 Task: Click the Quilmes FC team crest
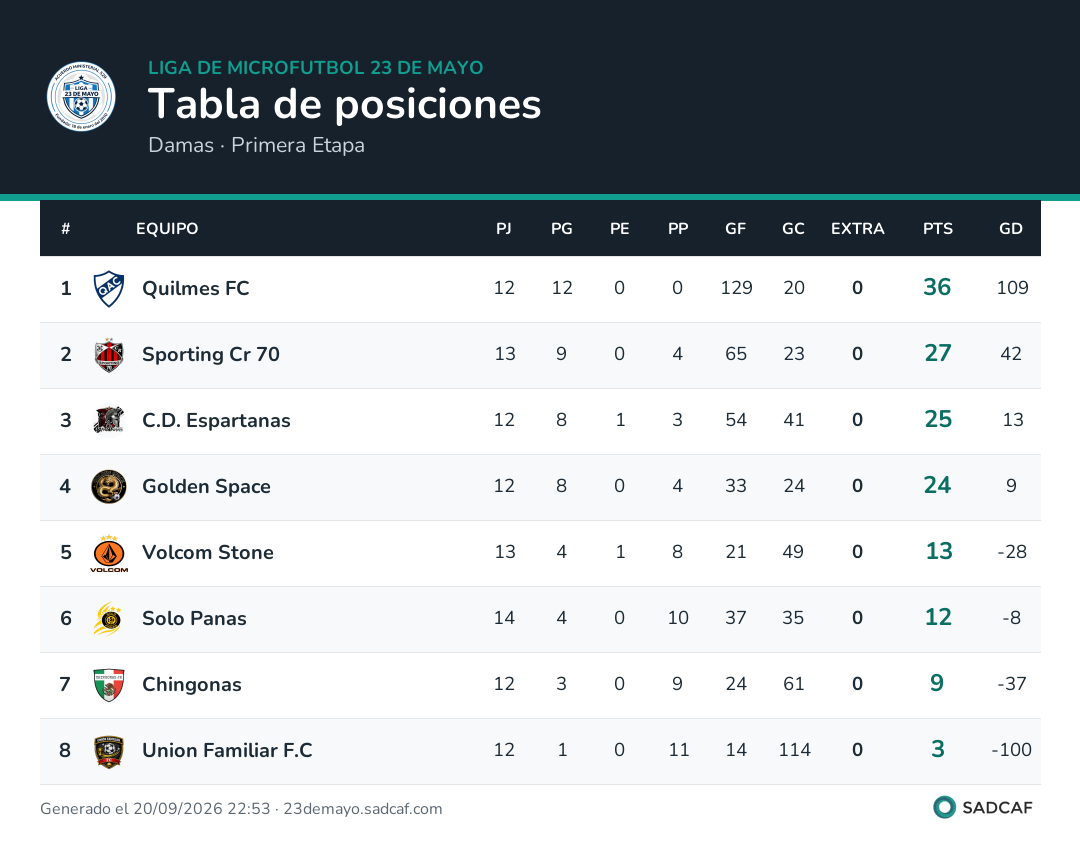[x=109, y=289]
